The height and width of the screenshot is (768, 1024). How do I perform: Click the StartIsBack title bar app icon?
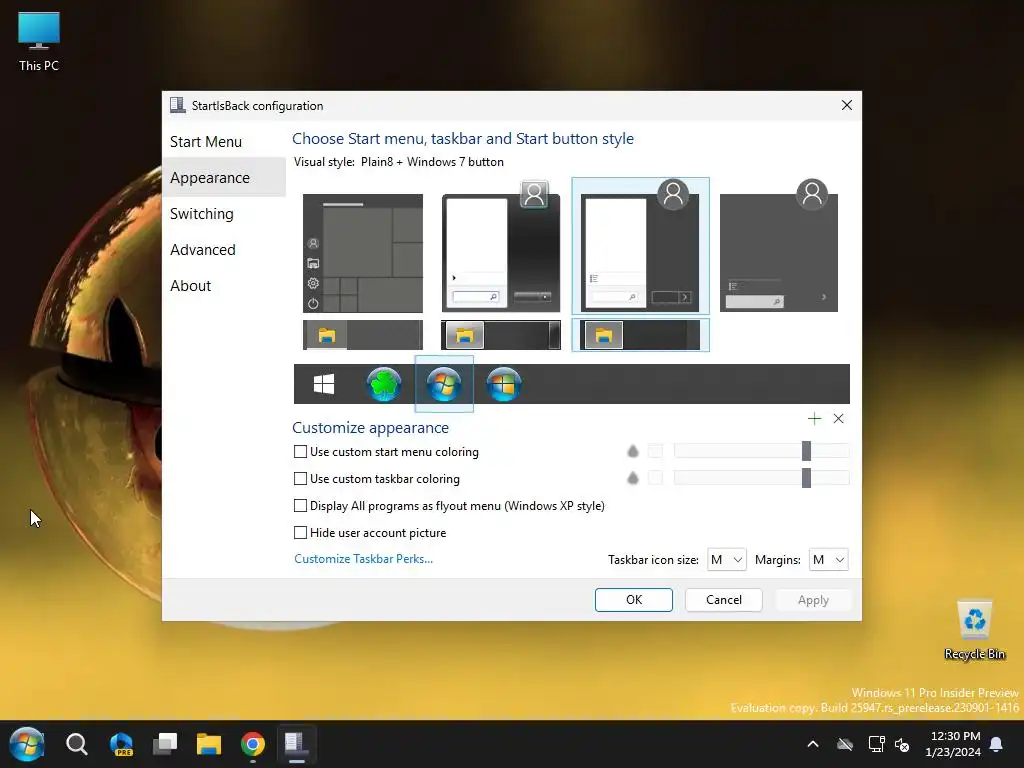pyautogui.click(x=177, y=105)
